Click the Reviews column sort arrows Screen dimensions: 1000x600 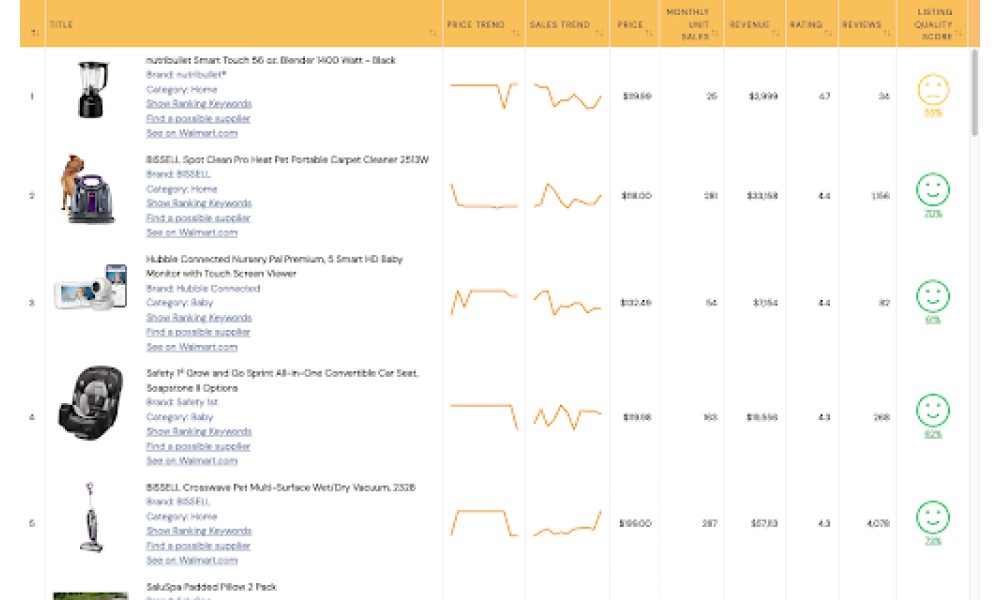pyautogui.click(x=887, y=33)
